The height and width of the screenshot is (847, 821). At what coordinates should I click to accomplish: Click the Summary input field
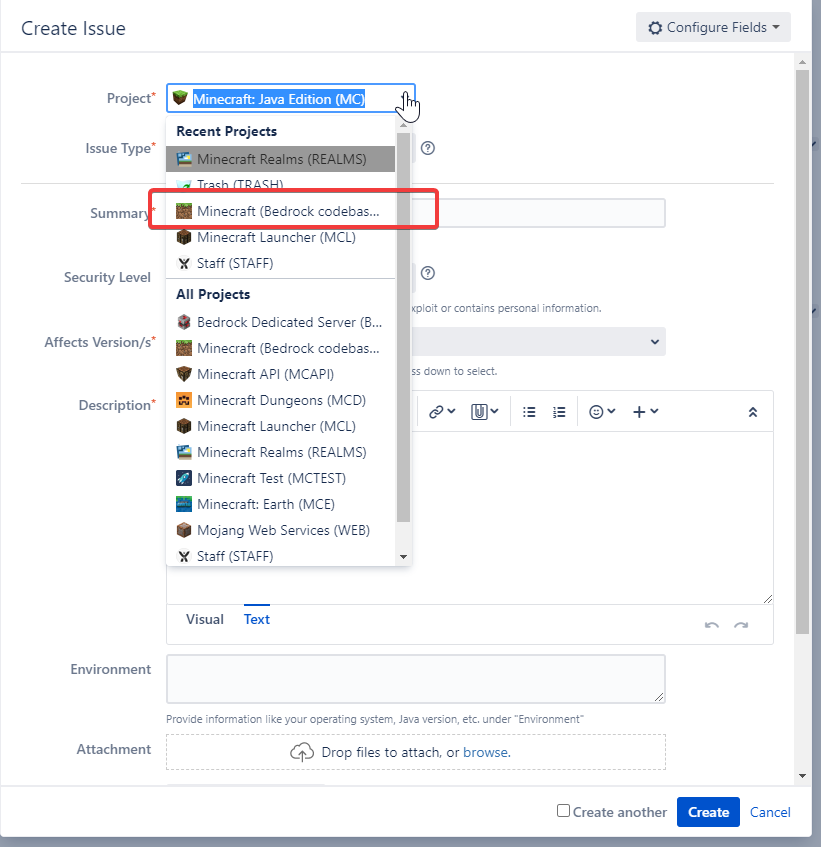(539, 213)
